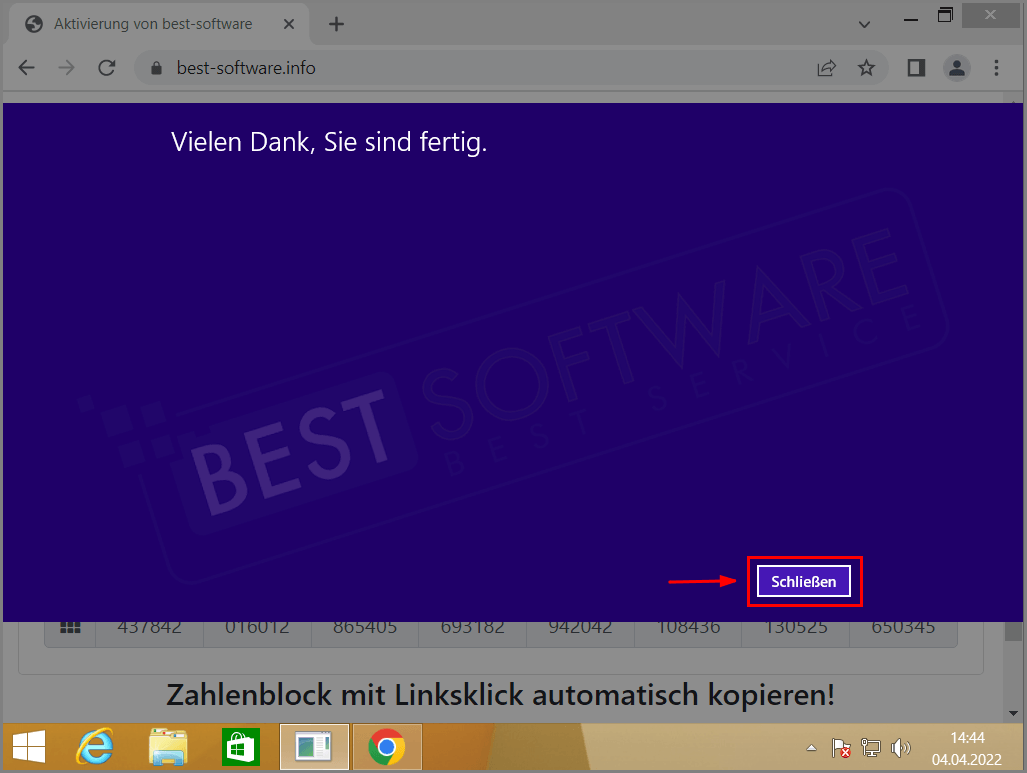The height and width of the screenshot is (773, 1027).
Task: Open the tab search chevron
Action: (x=864, y=23)
